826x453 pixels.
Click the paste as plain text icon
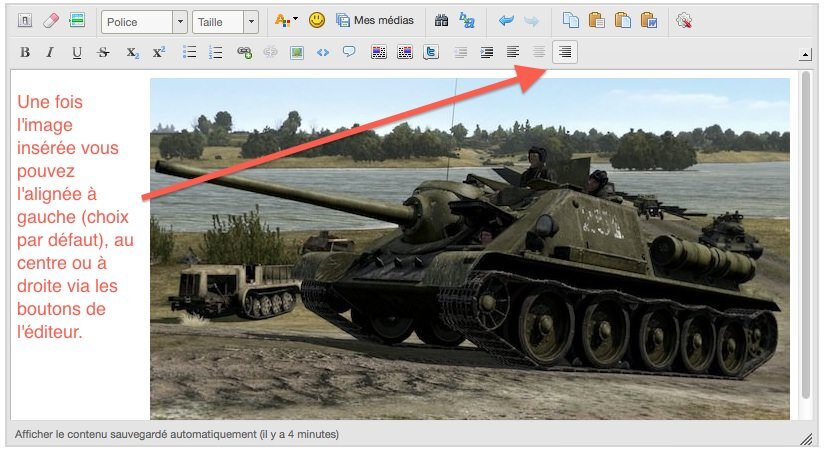click(596, 21)
